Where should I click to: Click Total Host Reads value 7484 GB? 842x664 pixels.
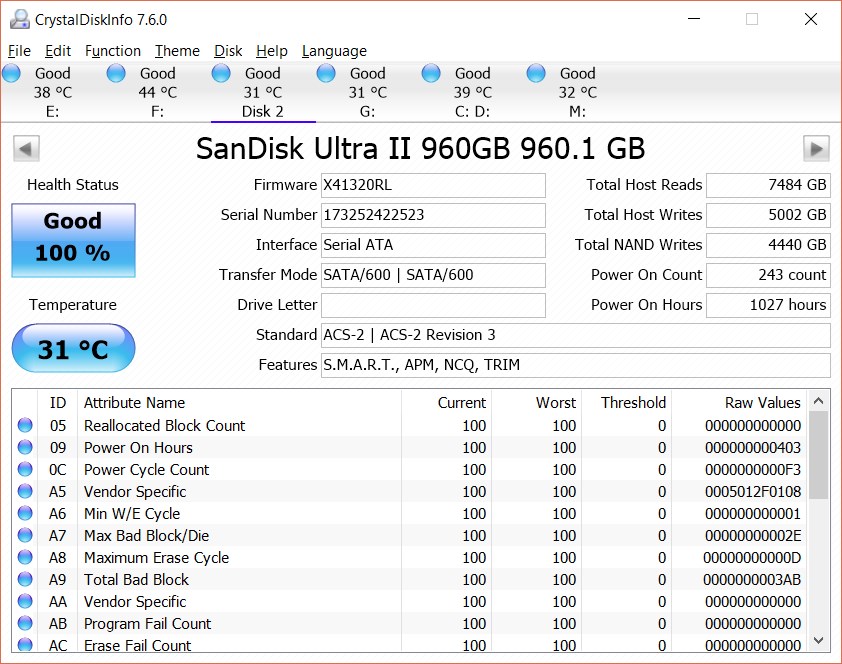[x=768, y=185]
